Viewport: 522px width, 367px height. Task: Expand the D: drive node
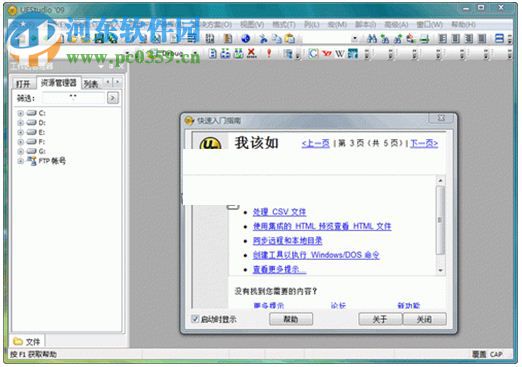(20, 123)
